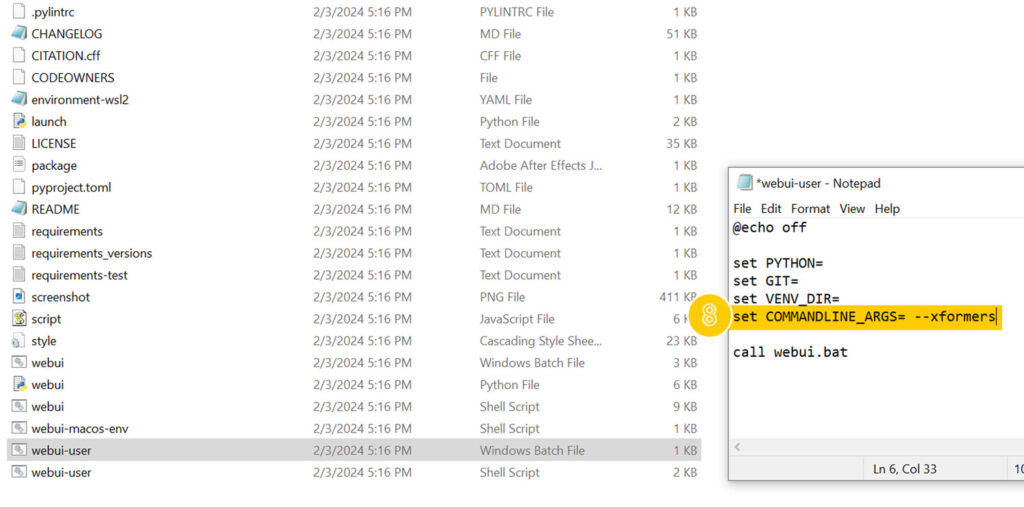Click the Notepad icon in title bar
The width and height of the screenshot is (1024, 507).
pos(744,183)
